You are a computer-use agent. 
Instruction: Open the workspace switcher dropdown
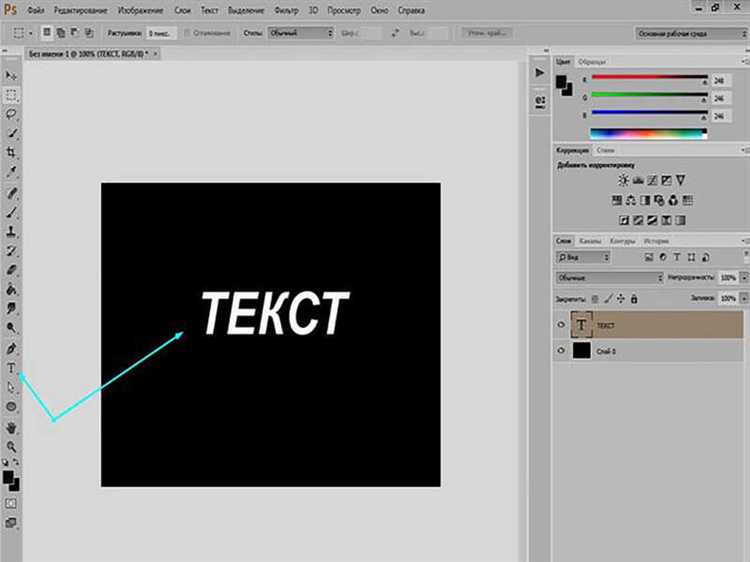point(691,33)
